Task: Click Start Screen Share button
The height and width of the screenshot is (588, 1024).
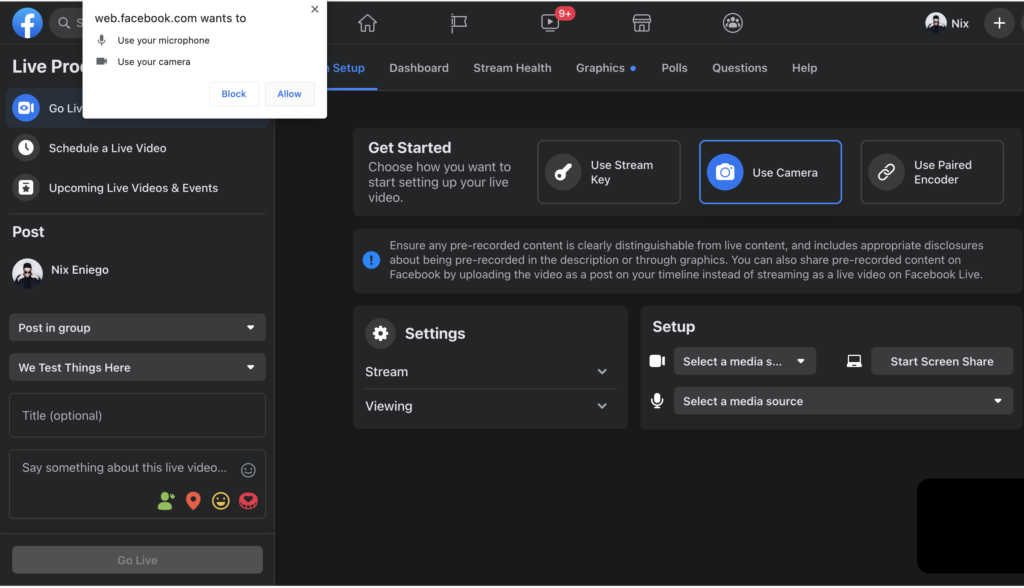Action: click(x=942, y=361)
